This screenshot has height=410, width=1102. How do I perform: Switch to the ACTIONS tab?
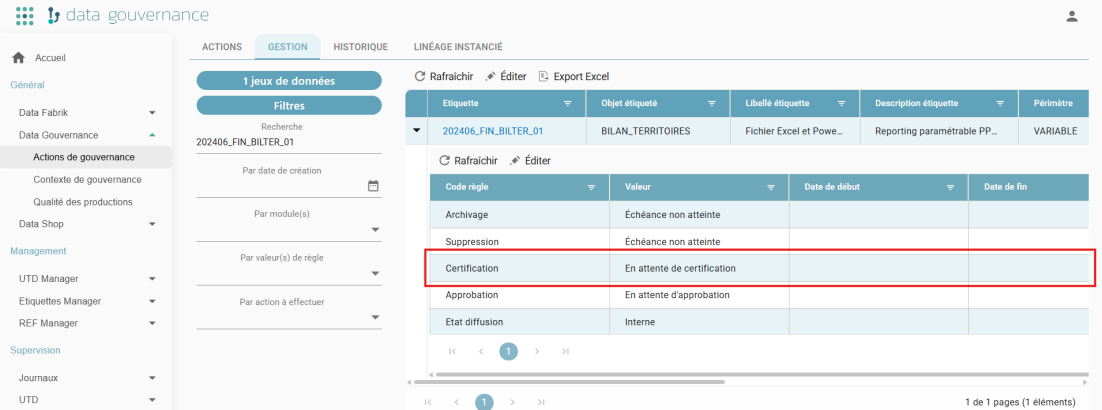point(222,47)
